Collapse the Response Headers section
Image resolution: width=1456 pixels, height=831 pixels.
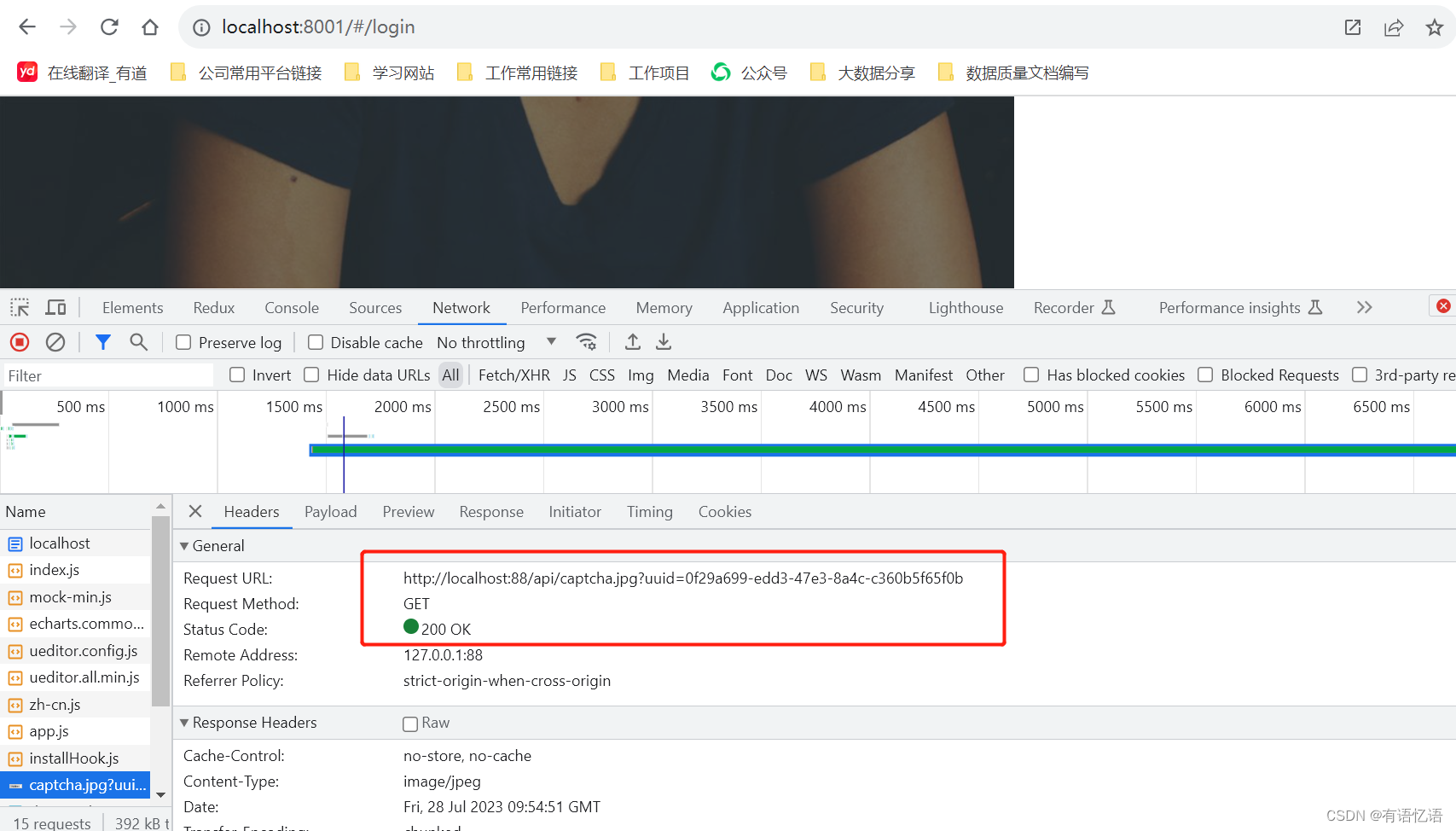[x=184, y=723]
